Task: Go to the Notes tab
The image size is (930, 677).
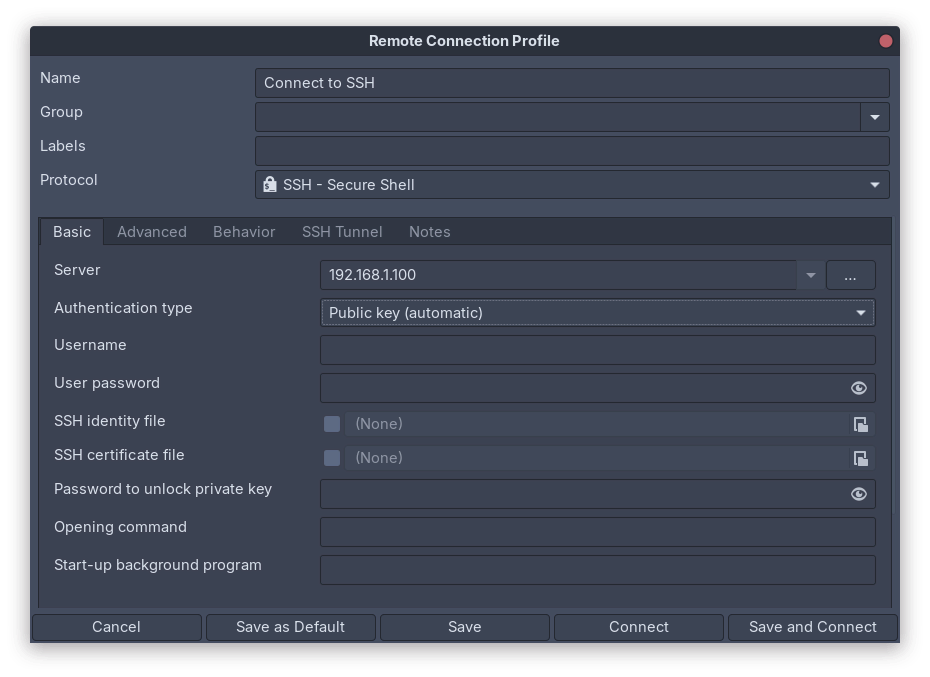Action: [429, 232]
